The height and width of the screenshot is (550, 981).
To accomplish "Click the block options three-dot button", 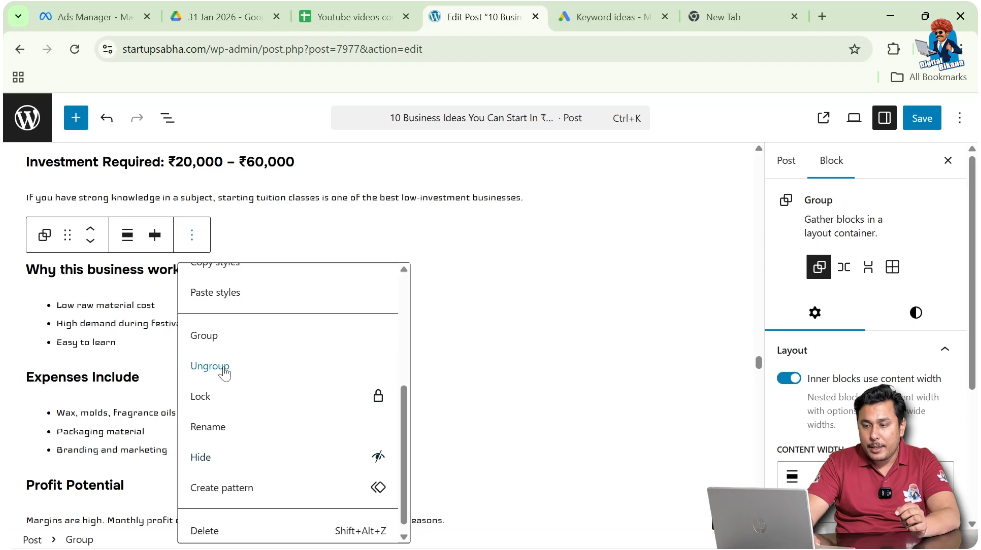I will click(191, 235).
